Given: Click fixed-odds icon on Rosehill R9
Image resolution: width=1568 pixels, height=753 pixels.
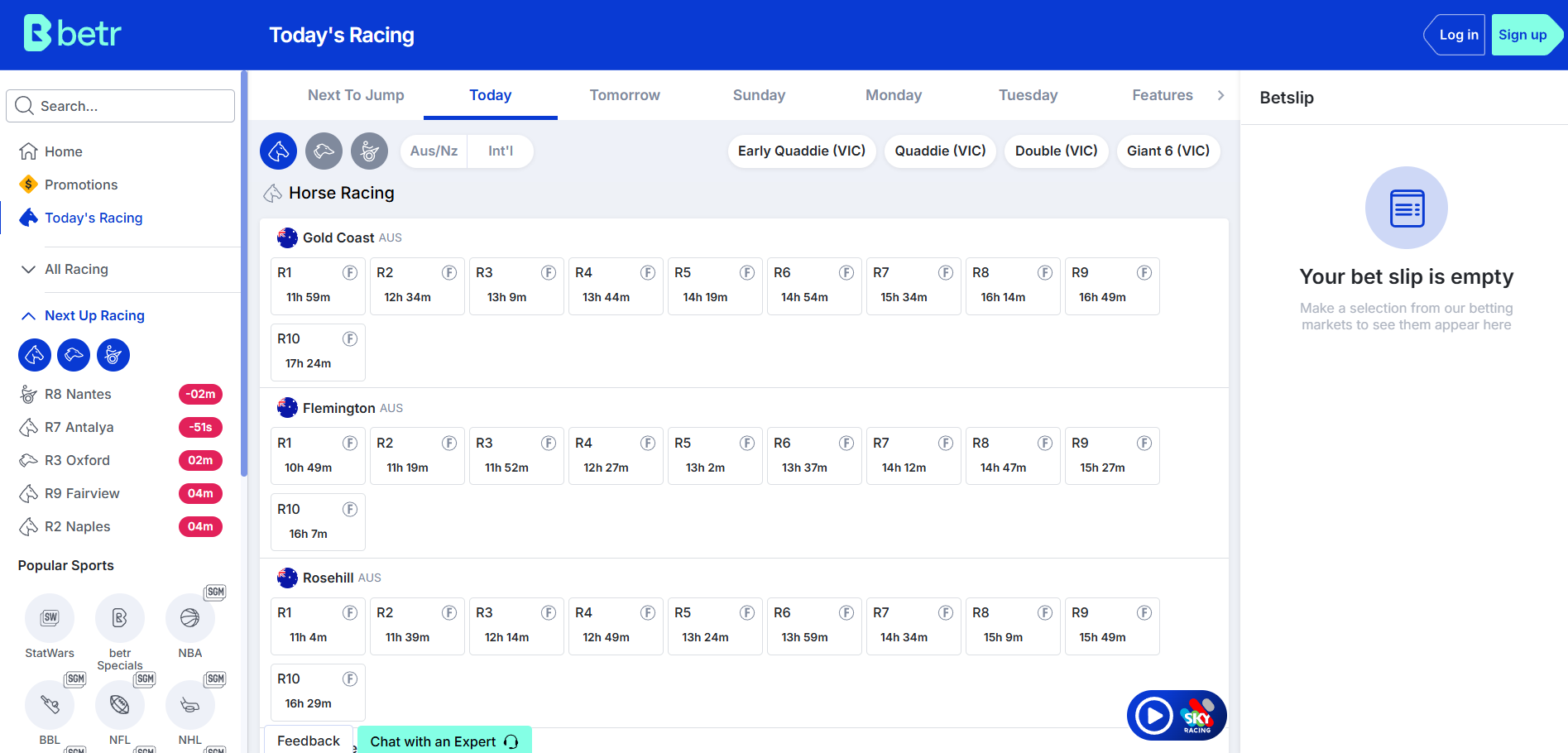Looking at the screenshot, I should (x=1144, y=613).
